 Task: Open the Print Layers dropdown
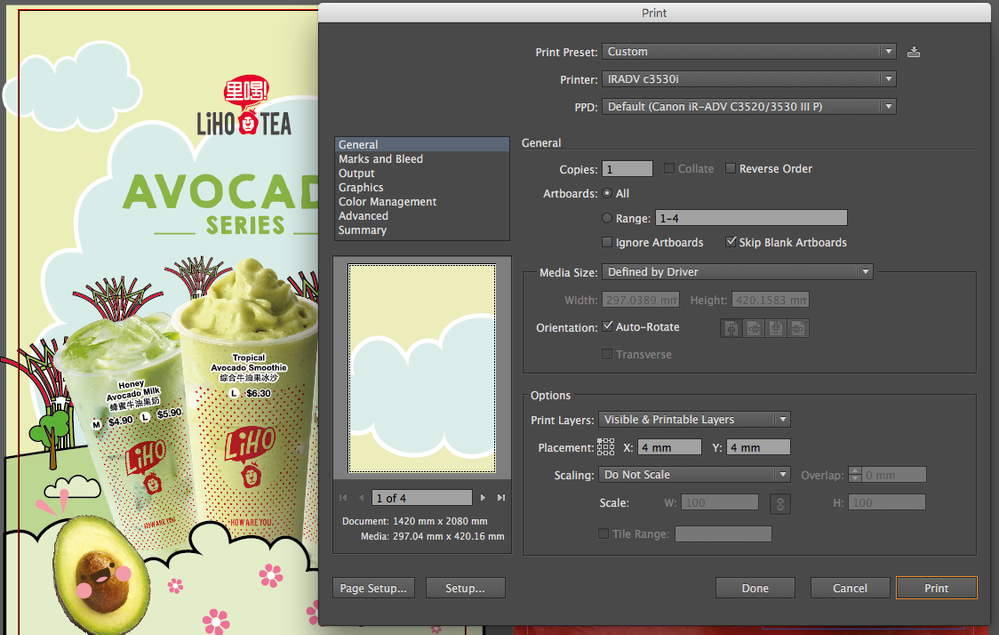point(694,419)
